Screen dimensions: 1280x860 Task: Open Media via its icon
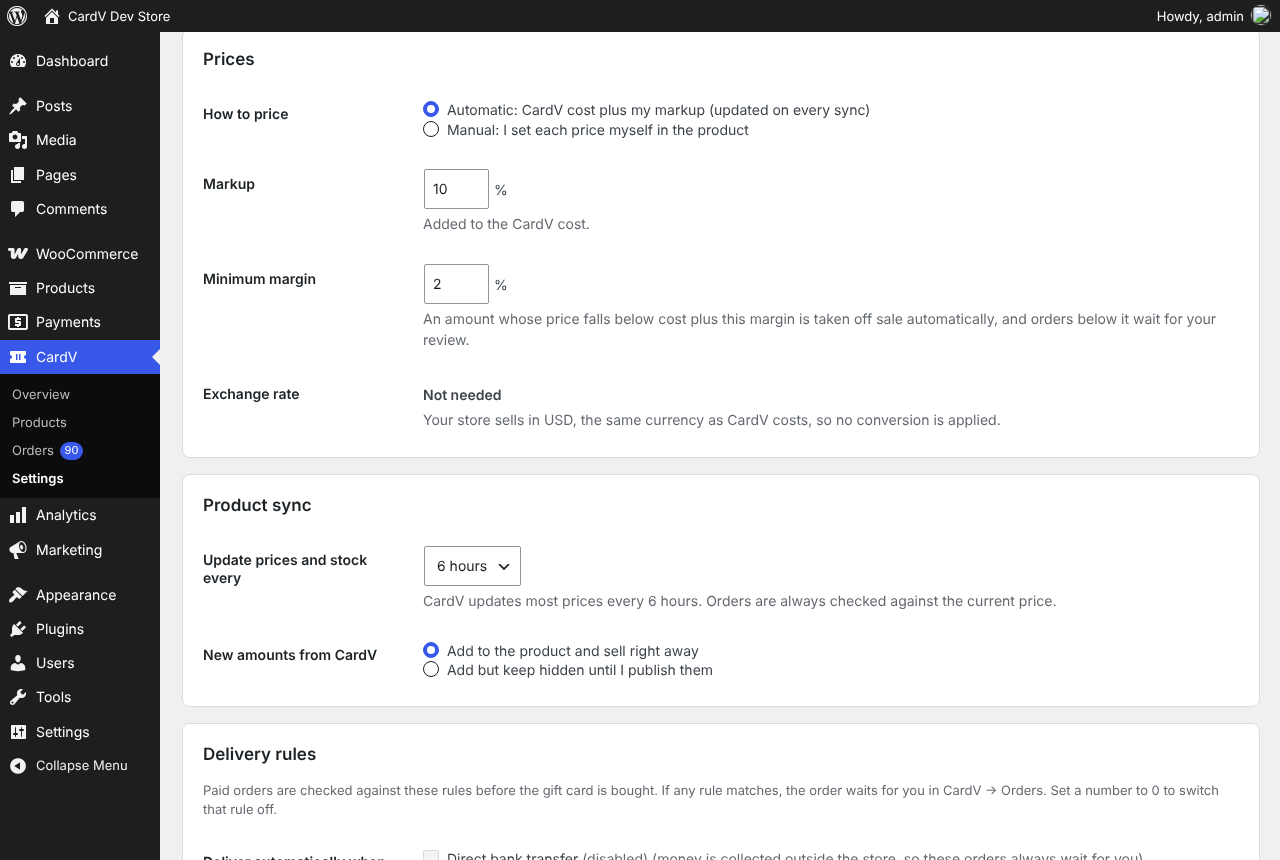click(x=18, y=140)
